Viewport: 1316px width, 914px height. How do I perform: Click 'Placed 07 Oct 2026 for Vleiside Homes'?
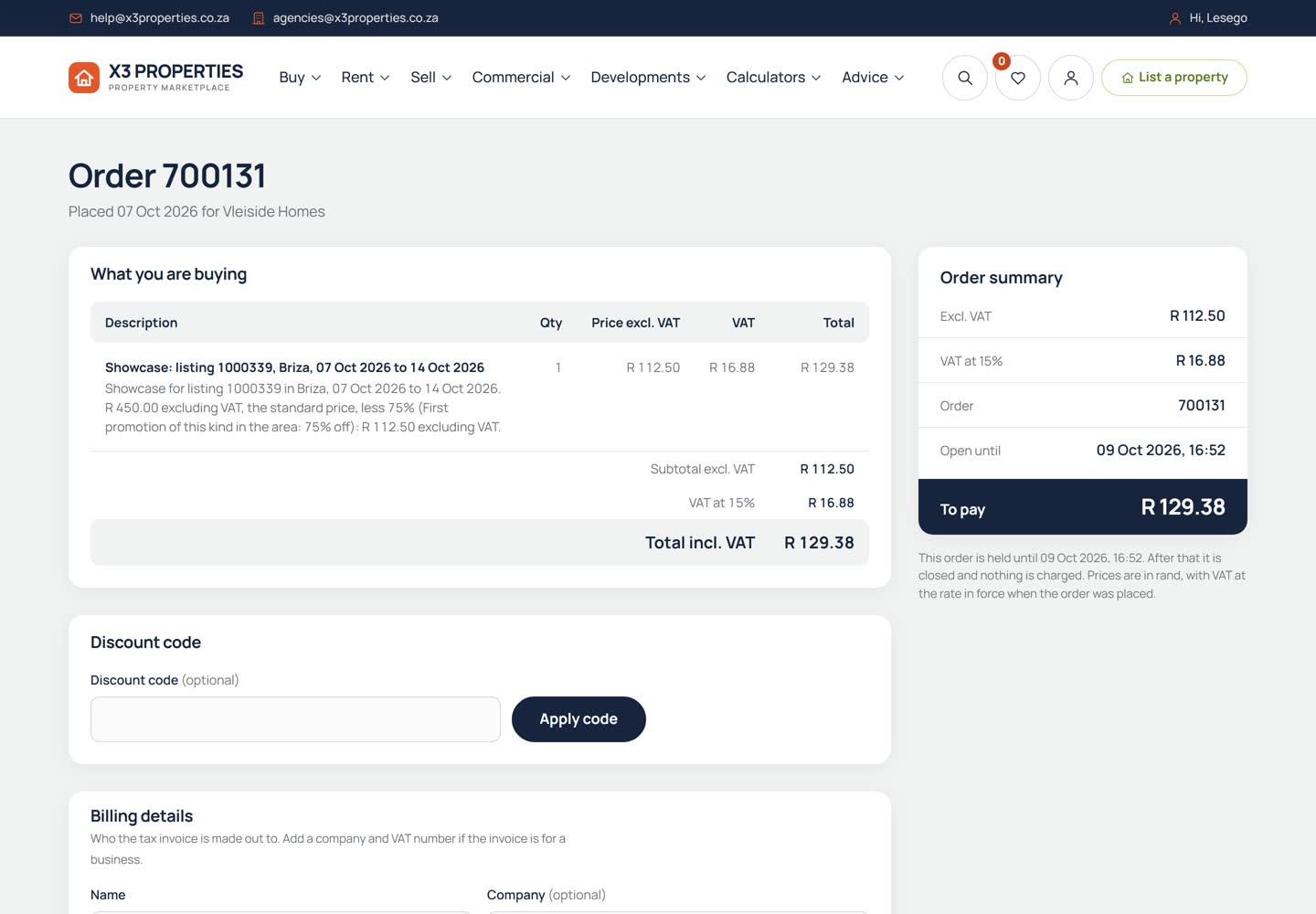coord(196,211)
